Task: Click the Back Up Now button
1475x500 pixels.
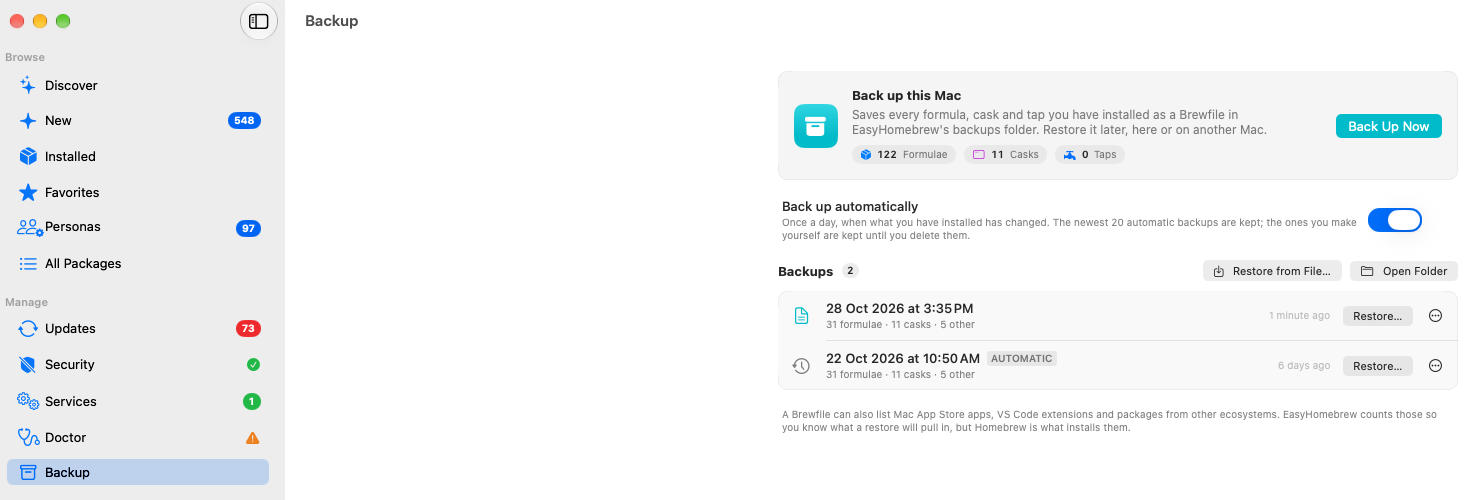Action: (x=1389, y=126)
